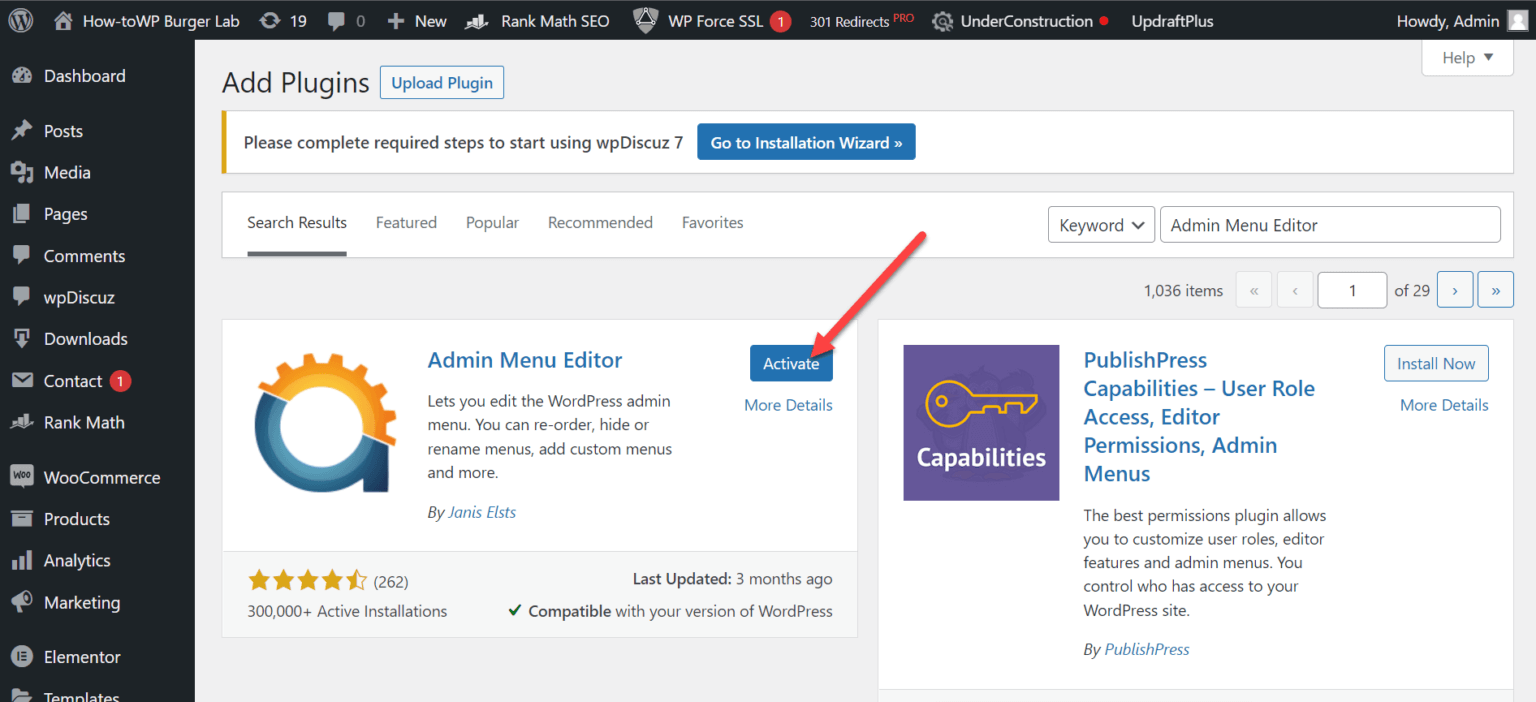Open Analytics via its bar chart icon
This screenshot has height=702, width=1536.
22,560
